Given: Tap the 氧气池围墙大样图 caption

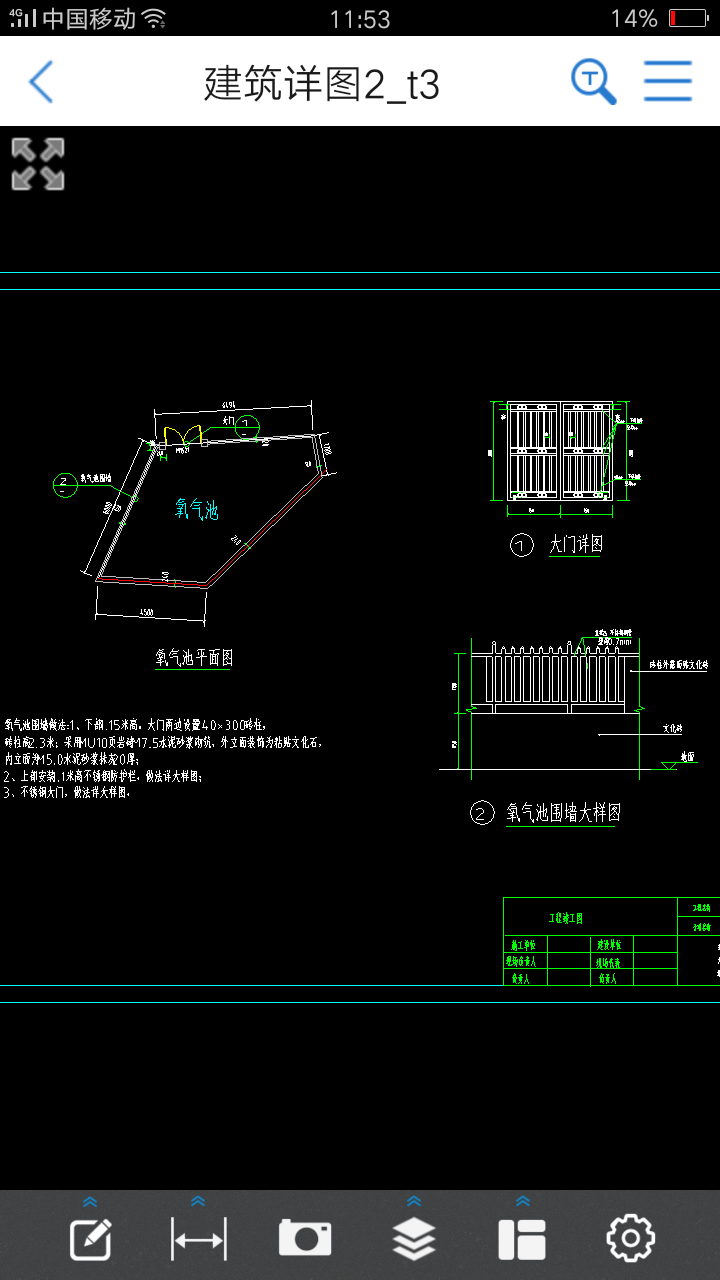Looking at the screenshot, I should coord(563,813).
